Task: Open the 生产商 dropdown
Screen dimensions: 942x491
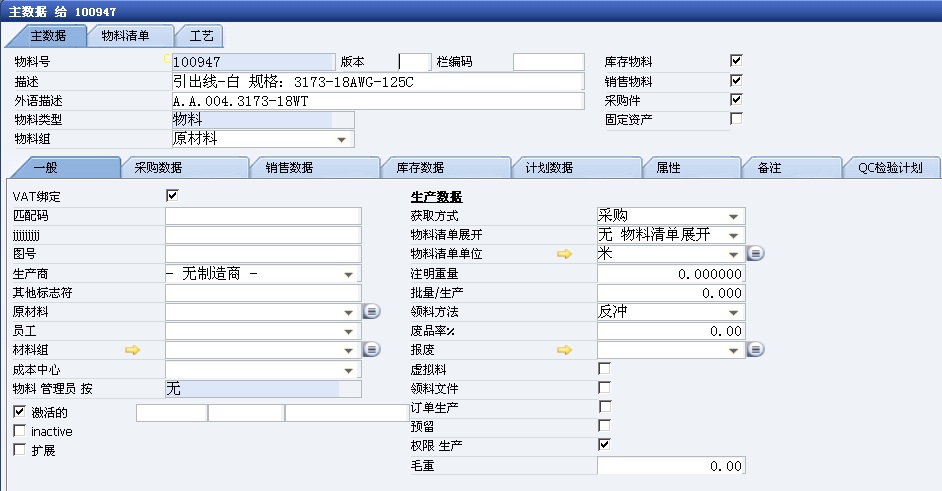Action: tap(349, 274)
